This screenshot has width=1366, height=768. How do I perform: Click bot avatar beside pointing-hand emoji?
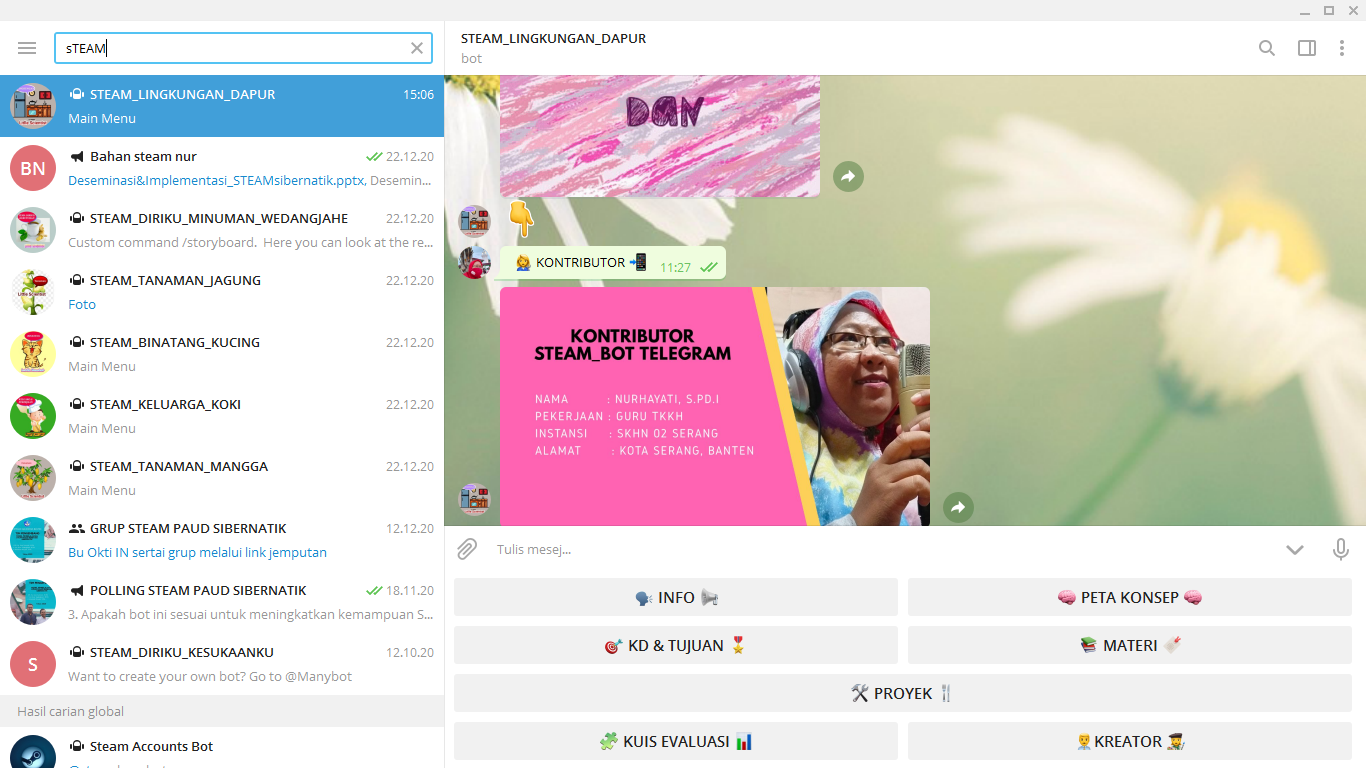474,222
